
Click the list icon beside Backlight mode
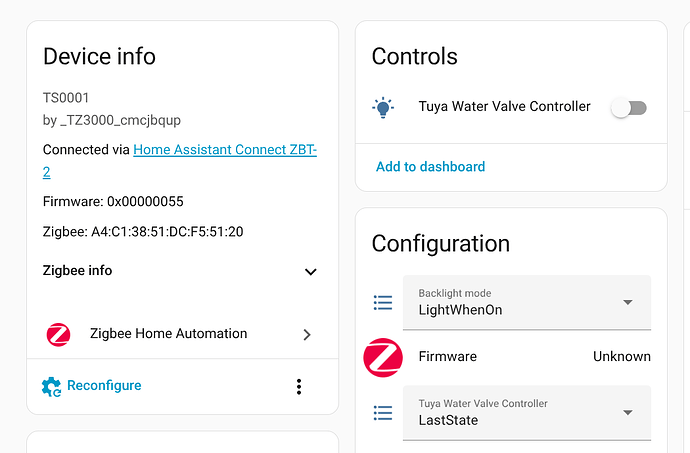pyautogui.click(x=383, y=302)
